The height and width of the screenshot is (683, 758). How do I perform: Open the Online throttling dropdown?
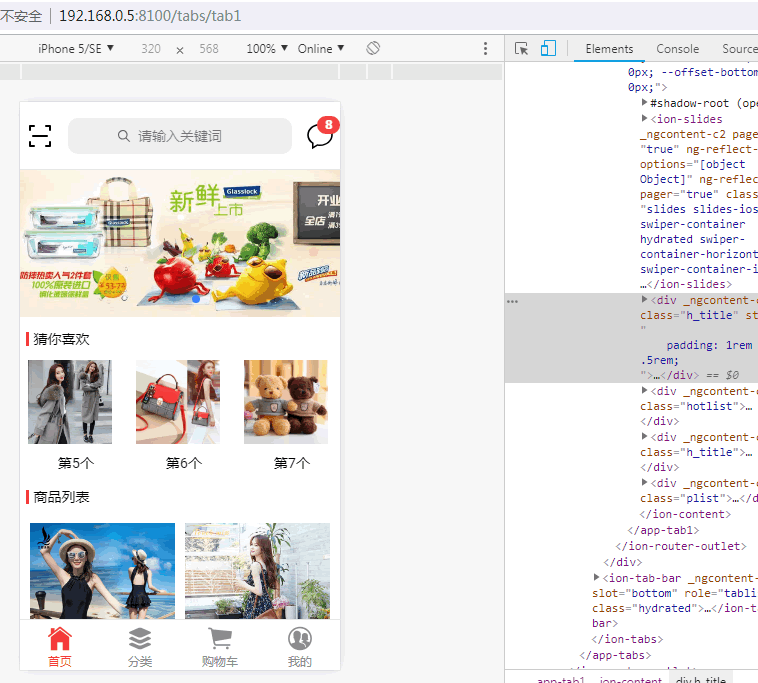pos(321,48)
